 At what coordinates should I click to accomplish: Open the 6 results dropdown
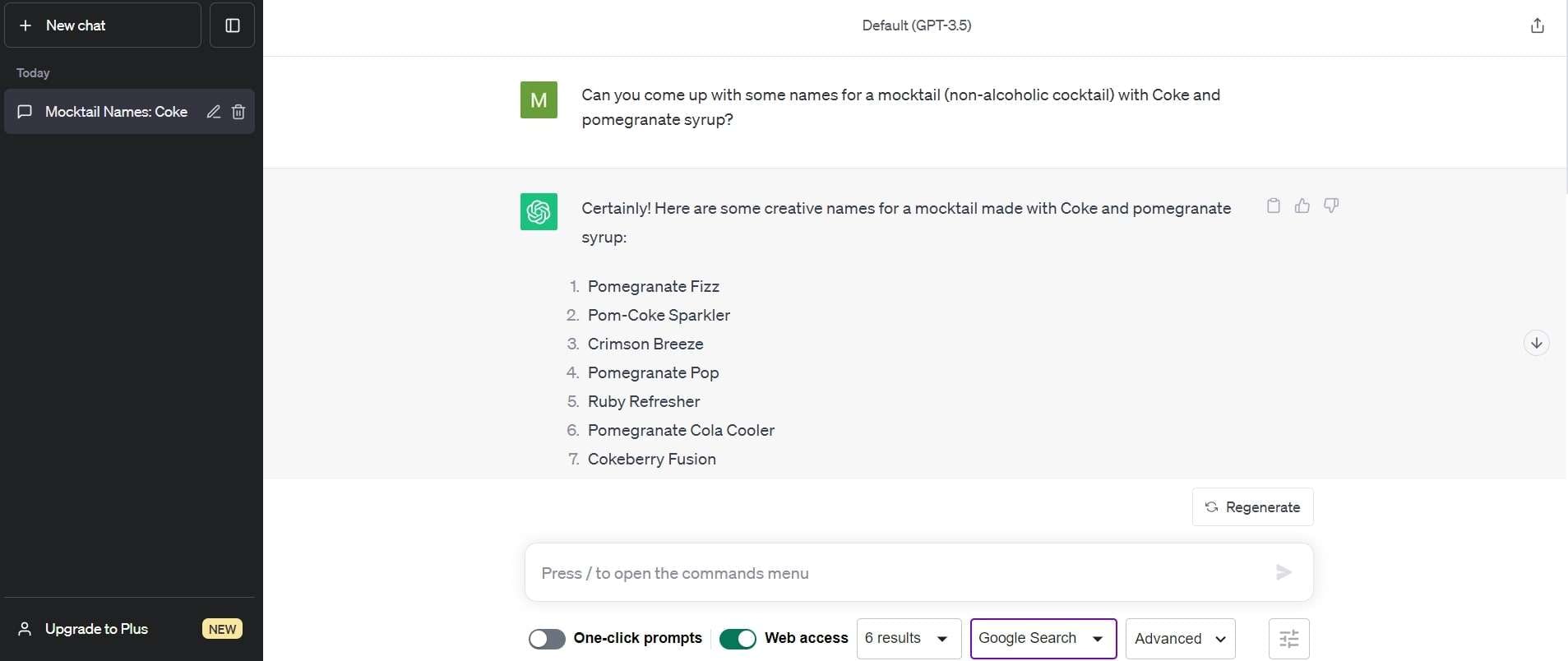909,639
